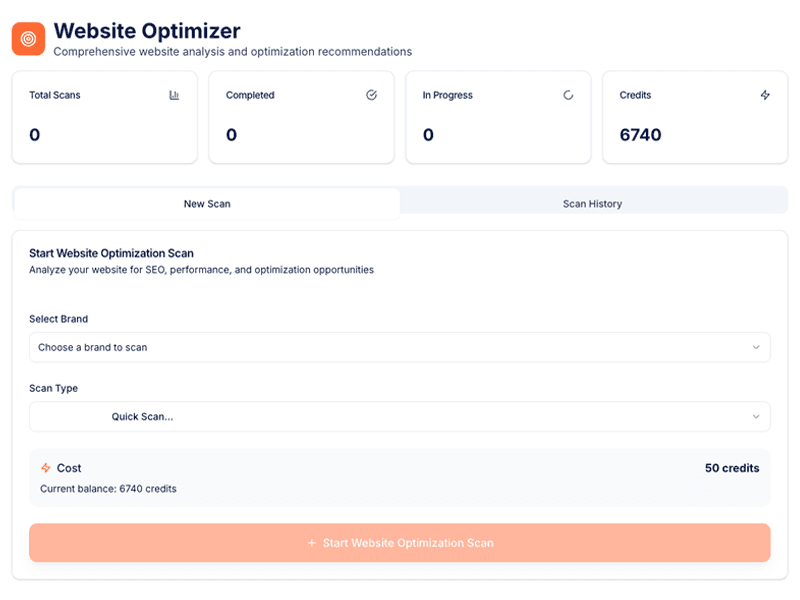
Task: Click the In Progress stat card
Action: coord(498,117)
